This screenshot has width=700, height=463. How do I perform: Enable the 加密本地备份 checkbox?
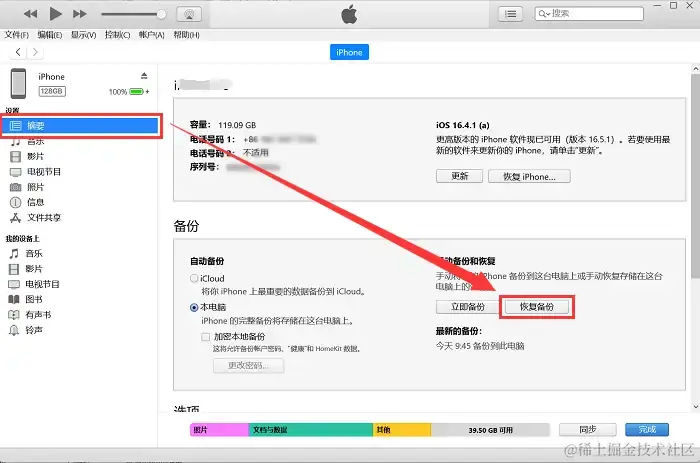(205, 337)
